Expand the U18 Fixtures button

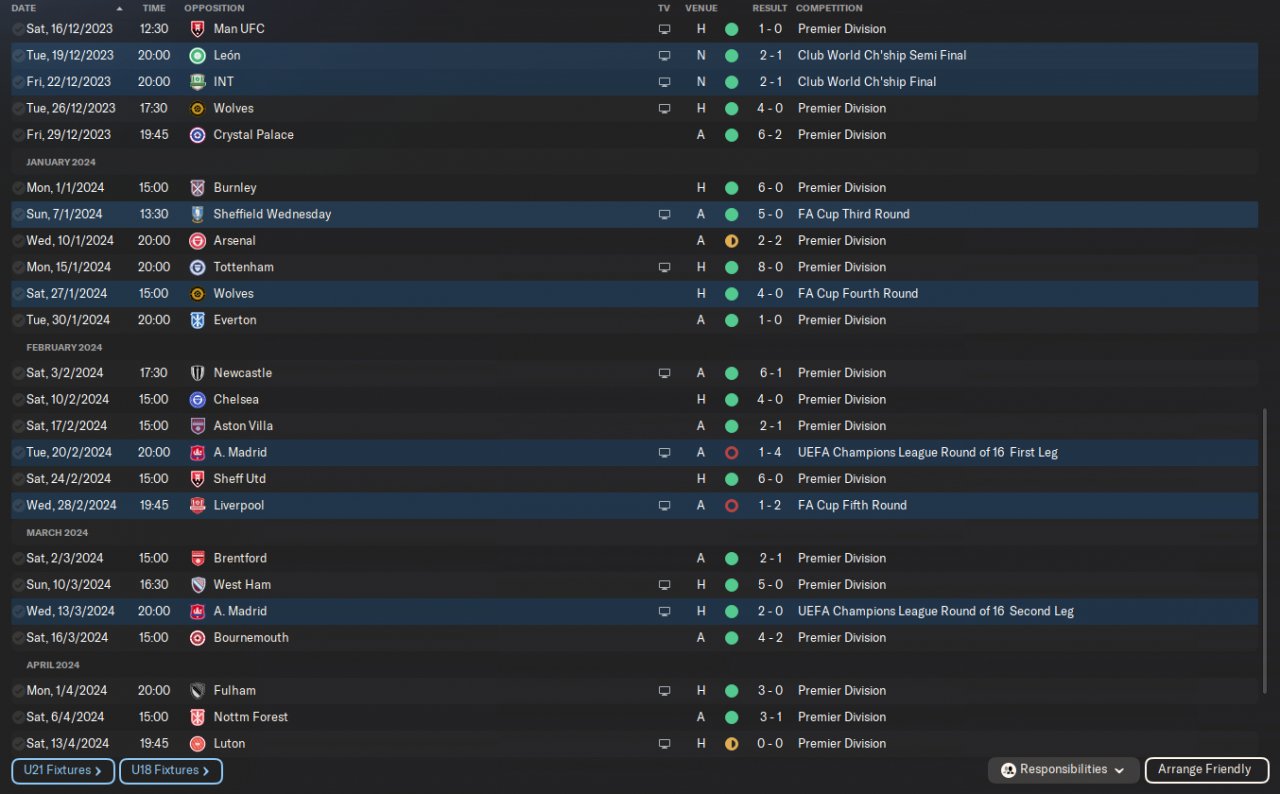[x=170, y=771]
